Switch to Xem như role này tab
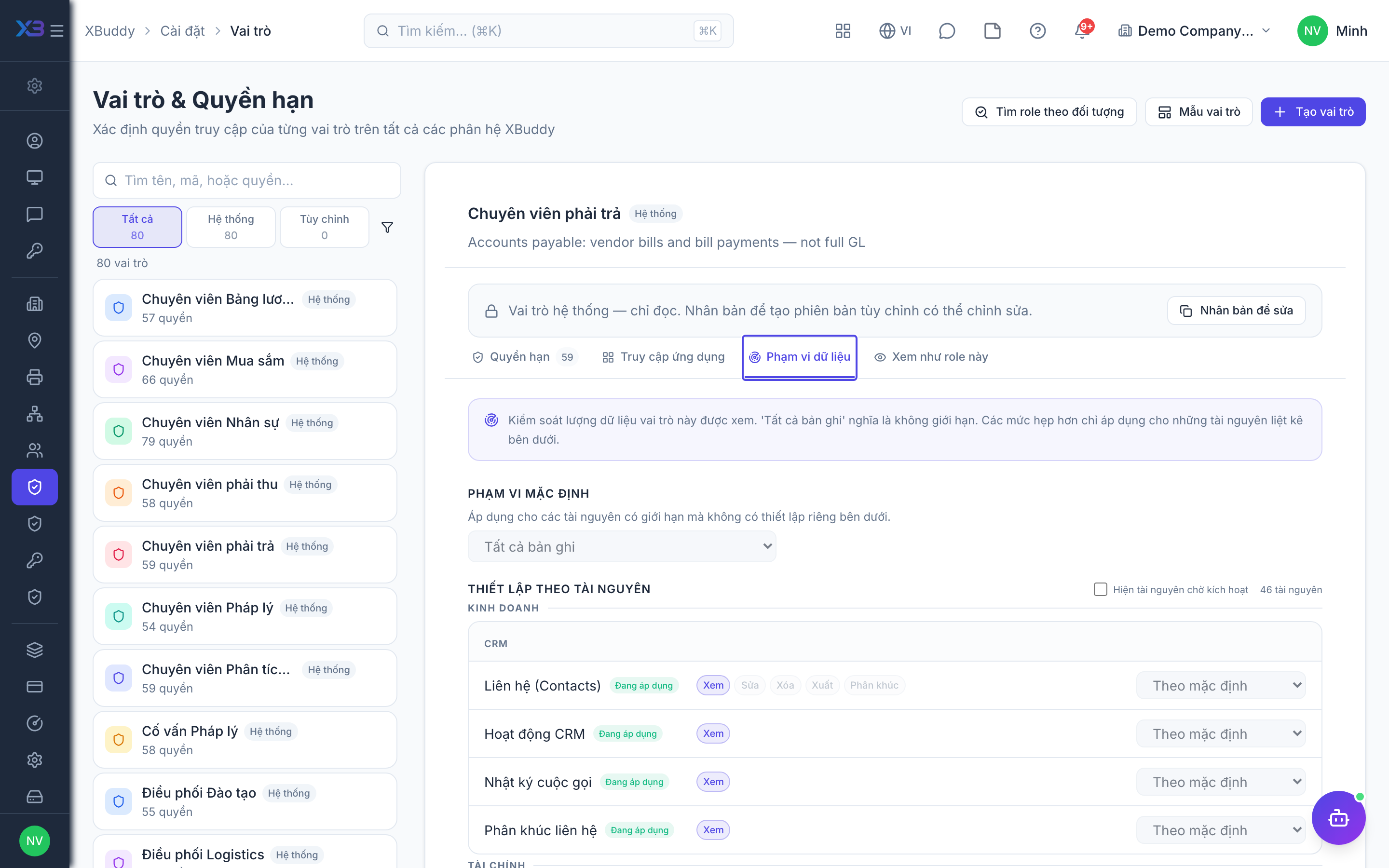The height and width of the screenshot is (868, 1389). pos(931,357)
